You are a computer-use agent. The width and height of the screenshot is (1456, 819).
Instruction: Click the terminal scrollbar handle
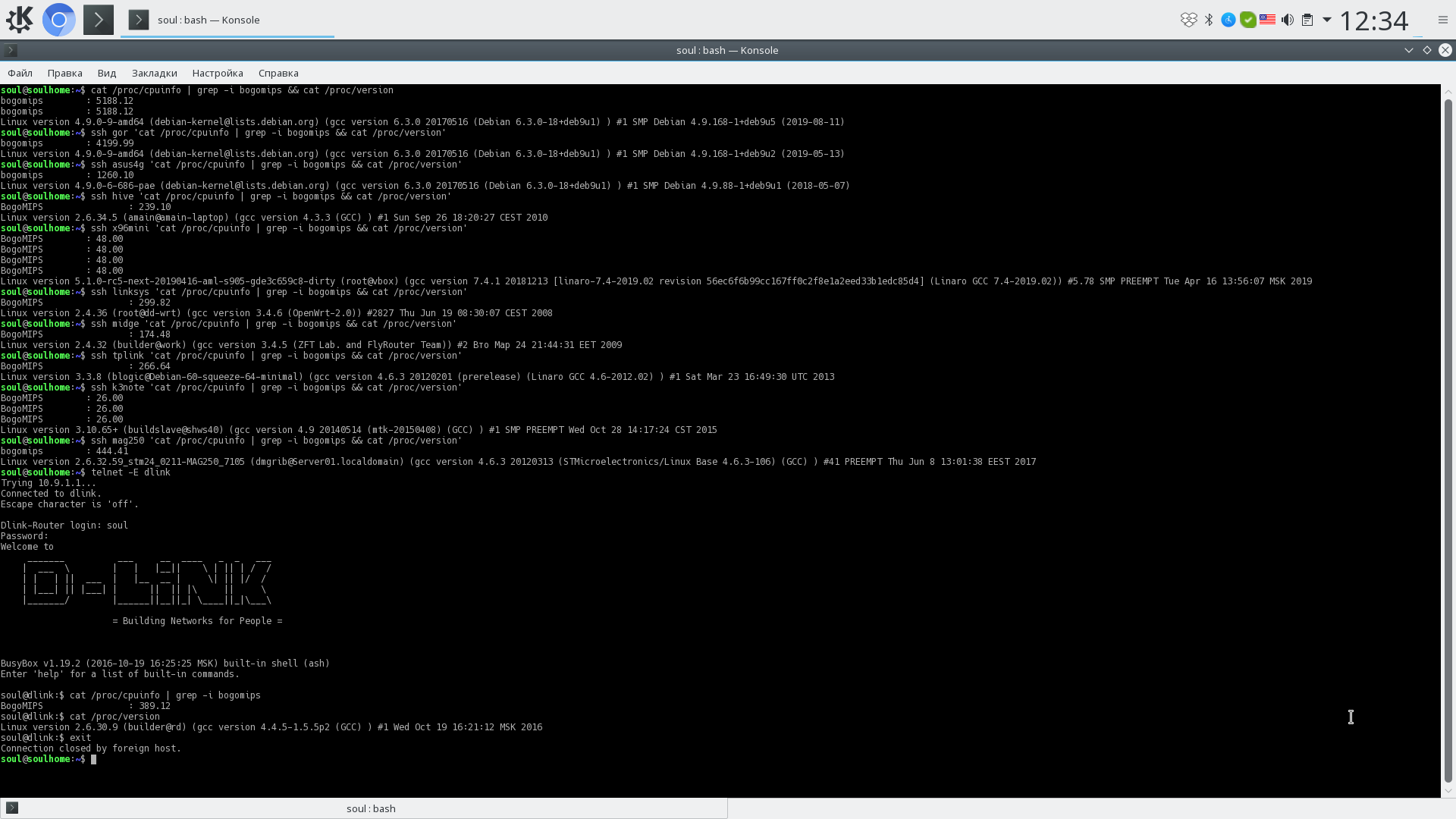pyautogui.click(x=1448, y=440)
